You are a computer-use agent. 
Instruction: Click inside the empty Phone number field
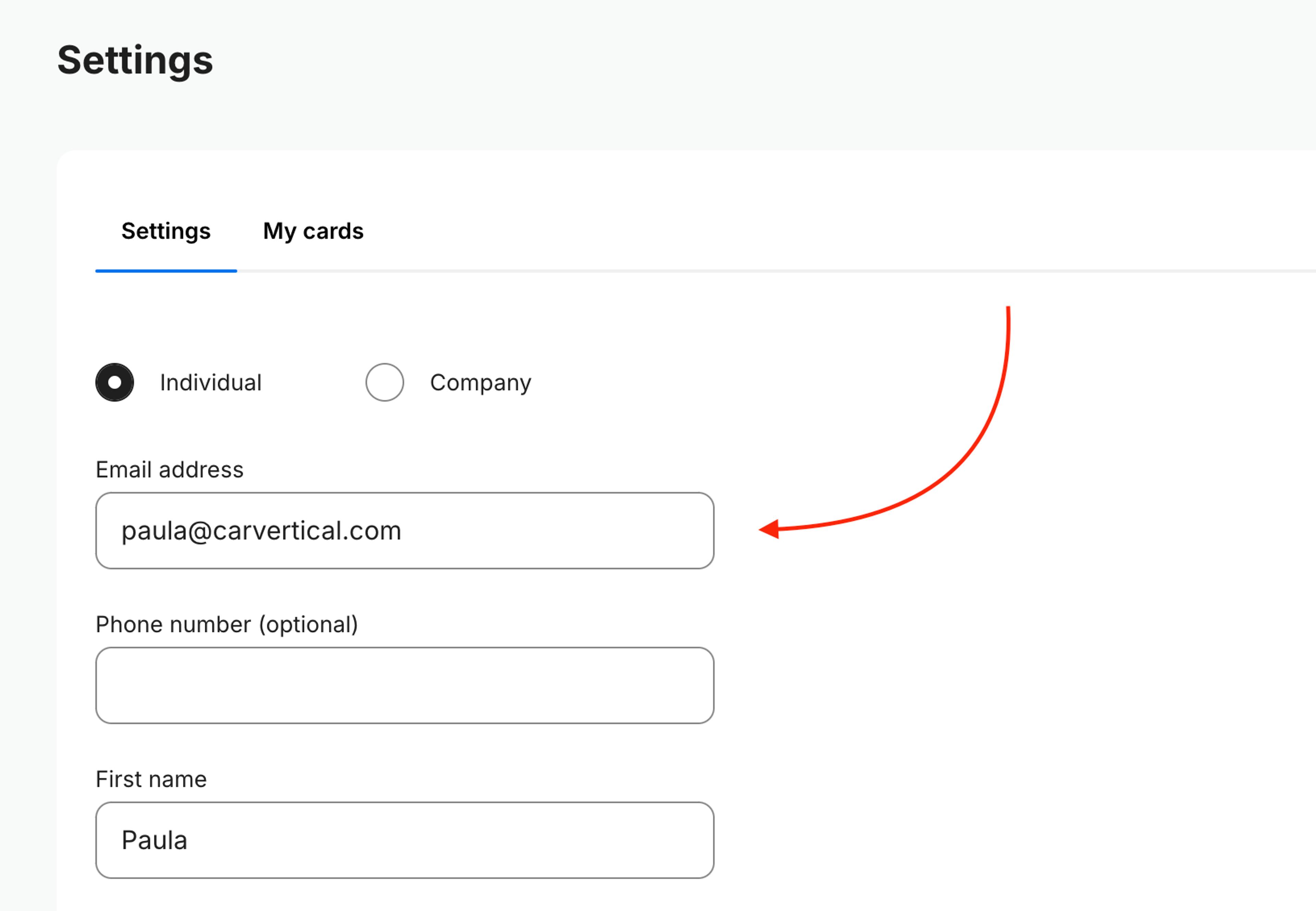pos(404,685)
